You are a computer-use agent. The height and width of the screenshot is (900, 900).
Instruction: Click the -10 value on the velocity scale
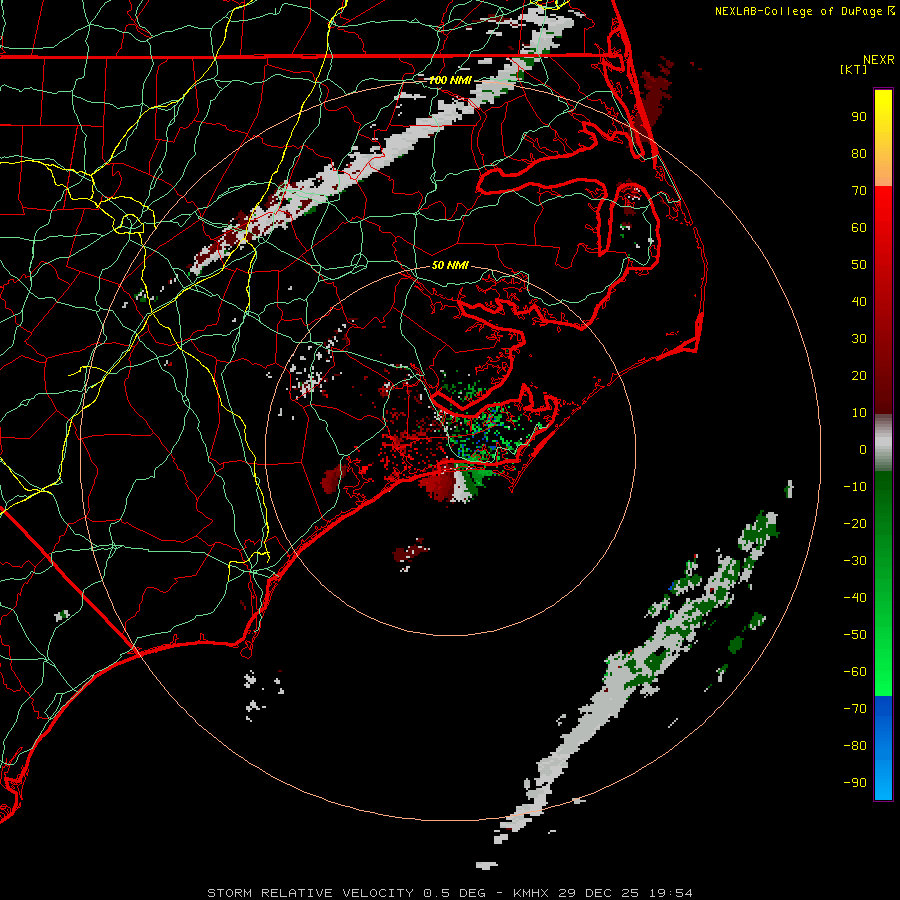855,487
